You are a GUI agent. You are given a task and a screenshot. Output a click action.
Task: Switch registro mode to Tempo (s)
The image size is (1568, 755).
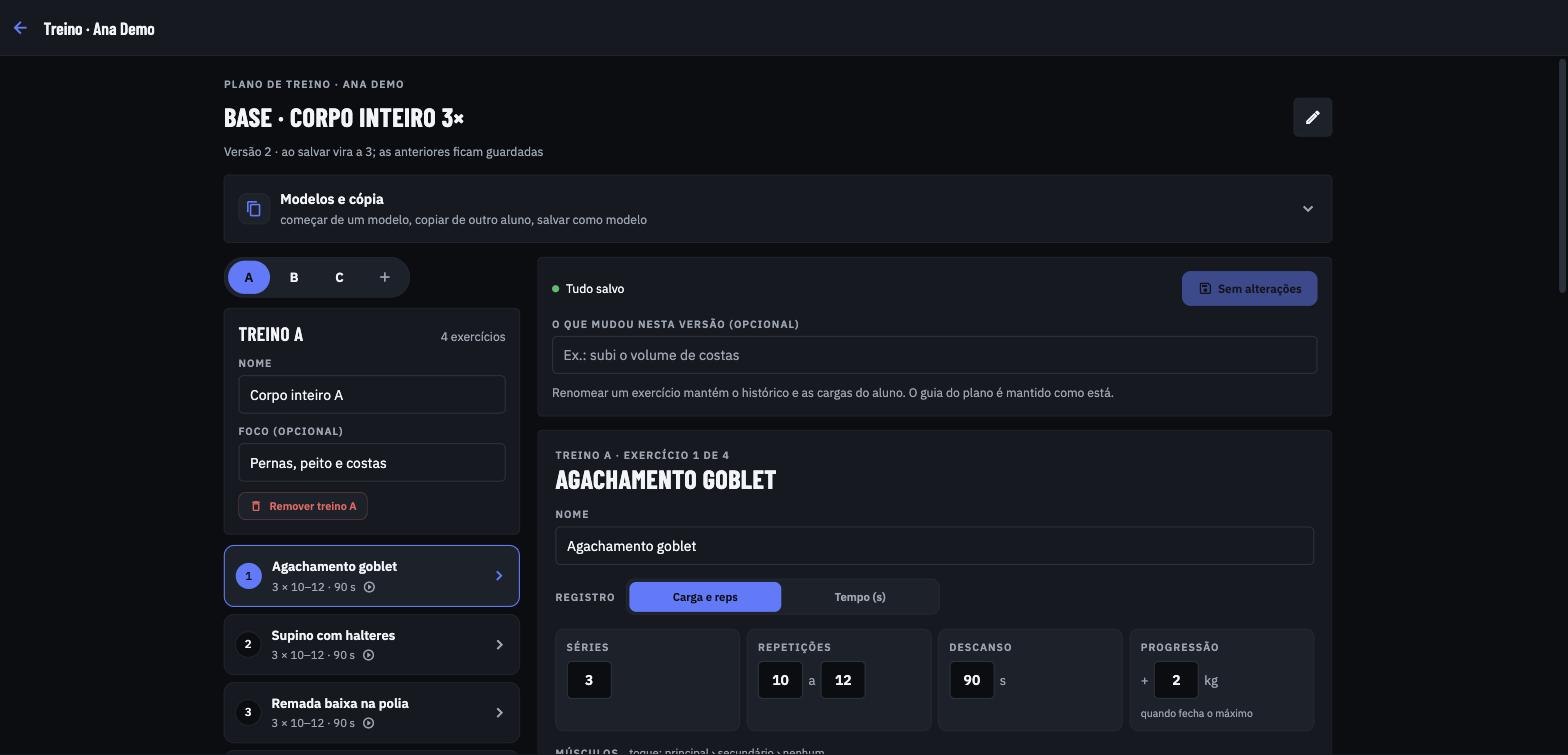[x=860, y=597]
